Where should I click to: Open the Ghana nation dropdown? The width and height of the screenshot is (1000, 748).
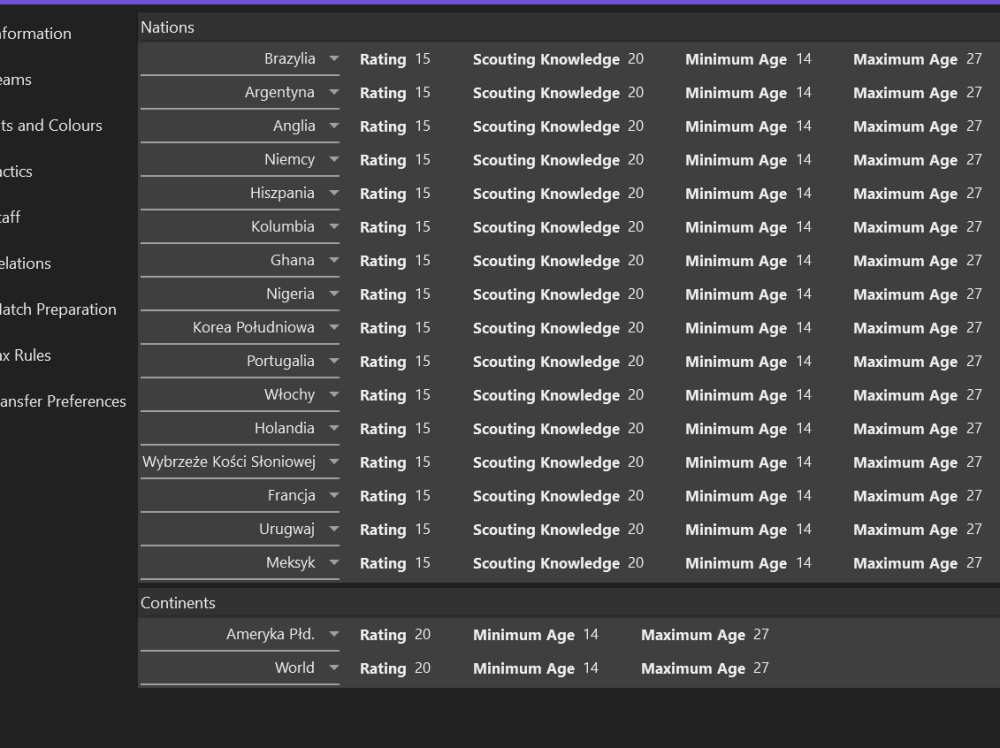[240, 260]
